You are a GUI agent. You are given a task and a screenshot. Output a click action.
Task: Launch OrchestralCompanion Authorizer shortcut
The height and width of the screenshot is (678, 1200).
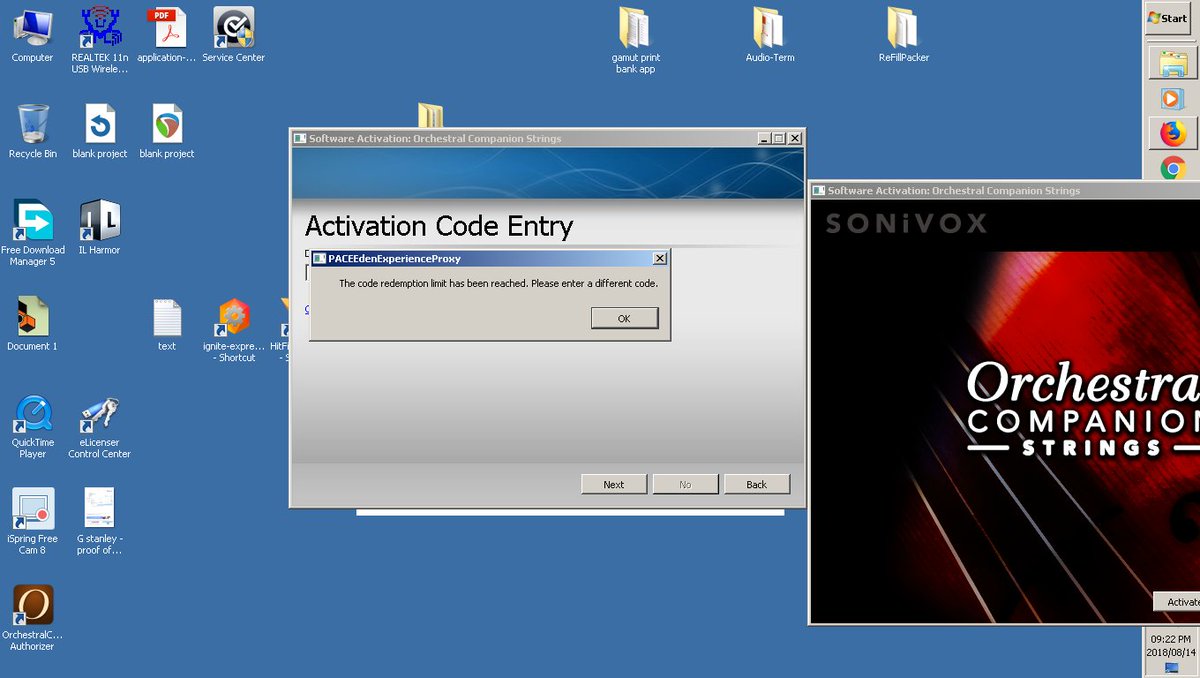point(32,617)
